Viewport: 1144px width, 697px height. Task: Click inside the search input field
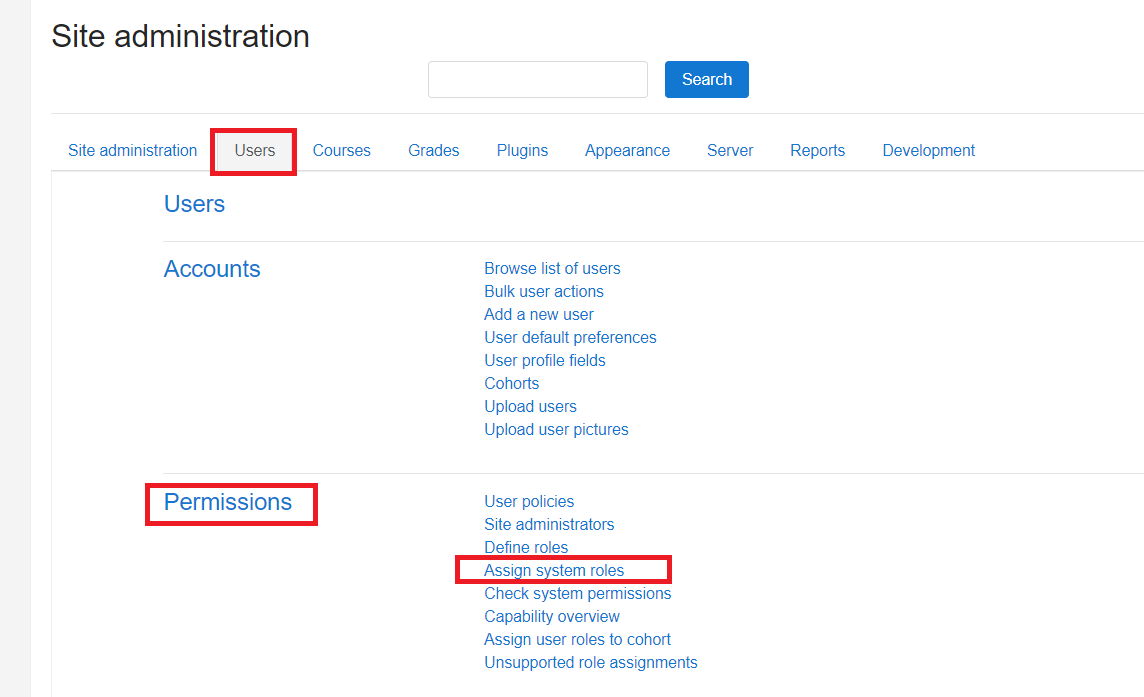click(x=537, y=79)
